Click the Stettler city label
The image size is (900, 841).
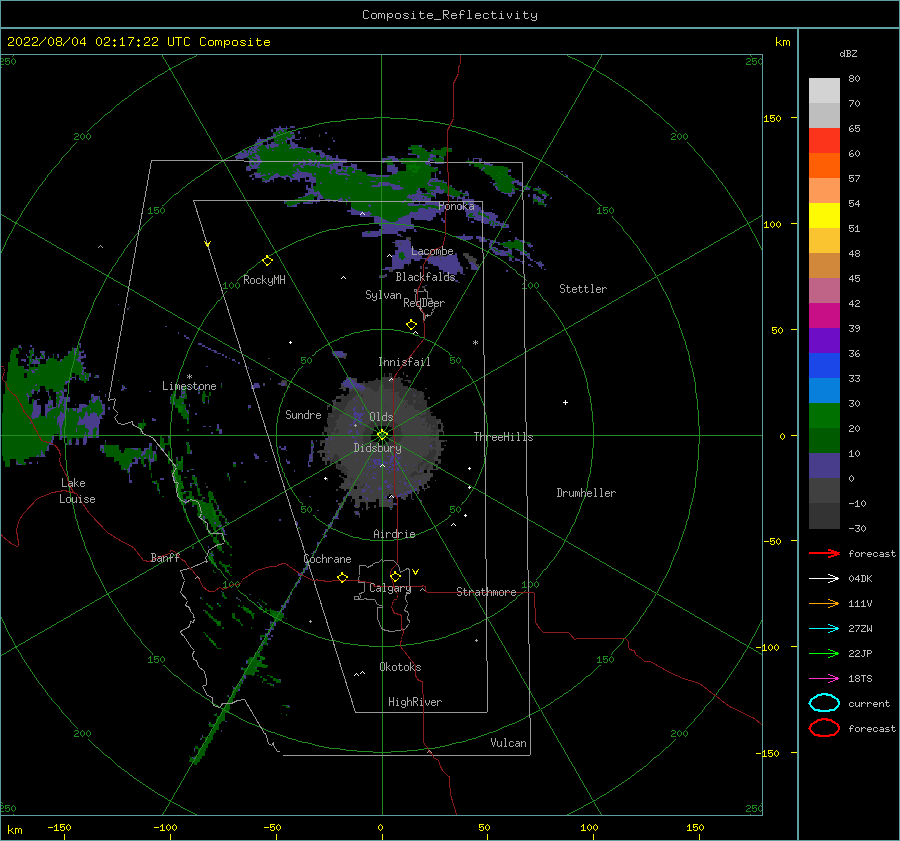click(583, 289)
